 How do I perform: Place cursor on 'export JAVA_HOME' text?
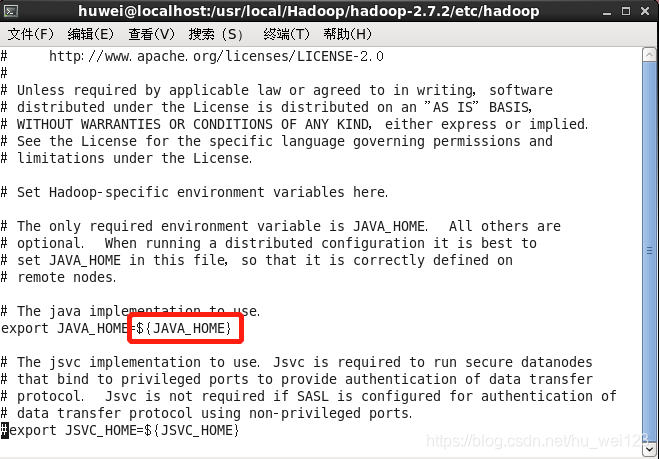(64, 328)
